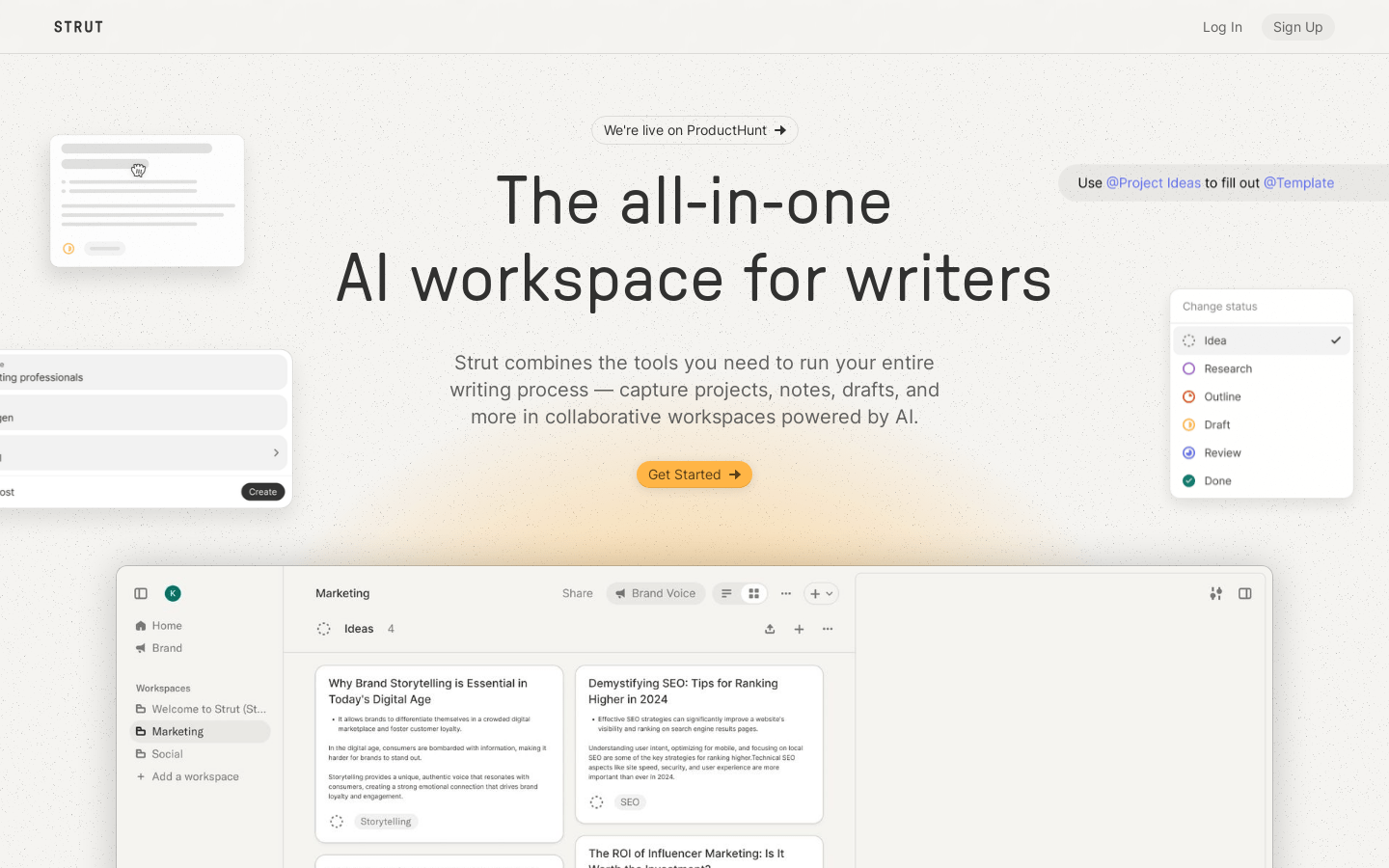1389x868 pixels.
Task: Expand the plus dropdown in Marketing header
Action: pos(821,594)
